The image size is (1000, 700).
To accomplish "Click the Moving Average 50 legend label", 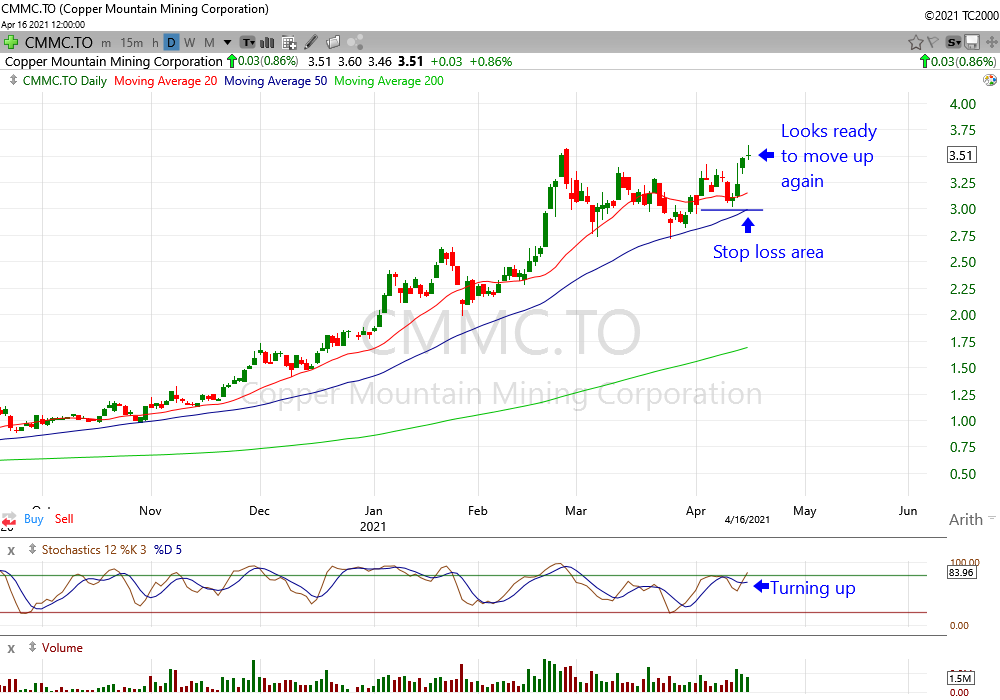I will tap(276, 81).
